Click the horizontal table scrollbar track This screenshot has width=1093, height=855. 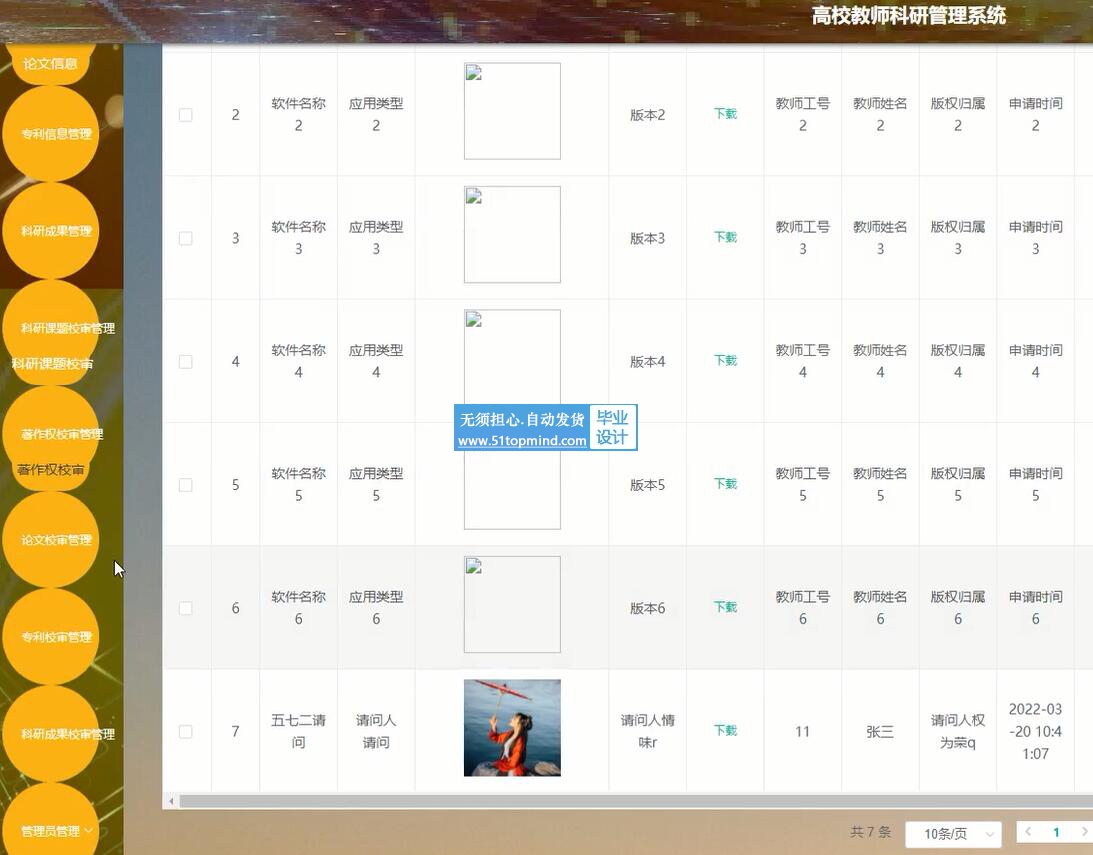point(634,801)
